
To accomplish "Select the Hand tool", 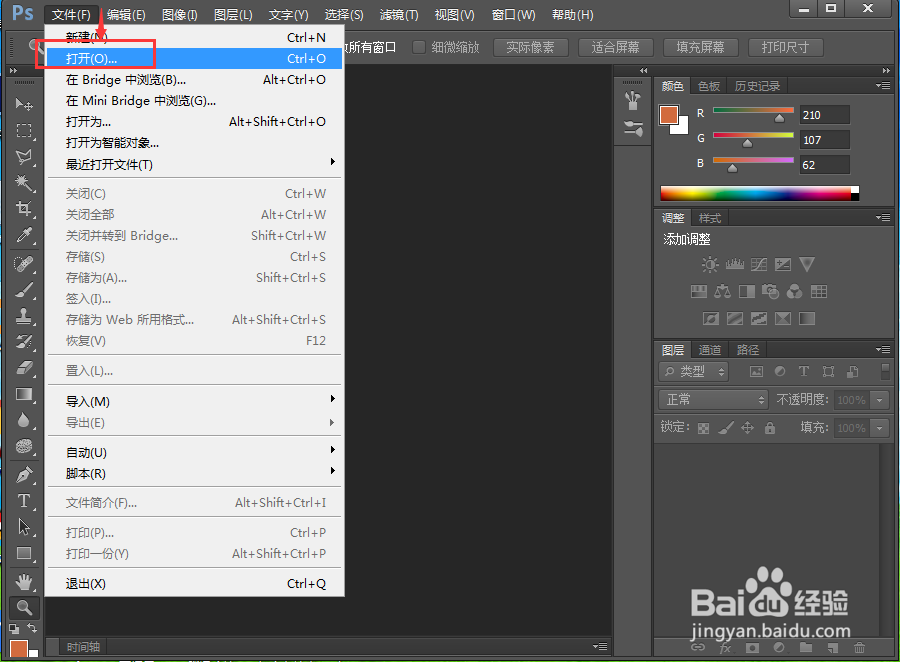I will click(24, 582).
